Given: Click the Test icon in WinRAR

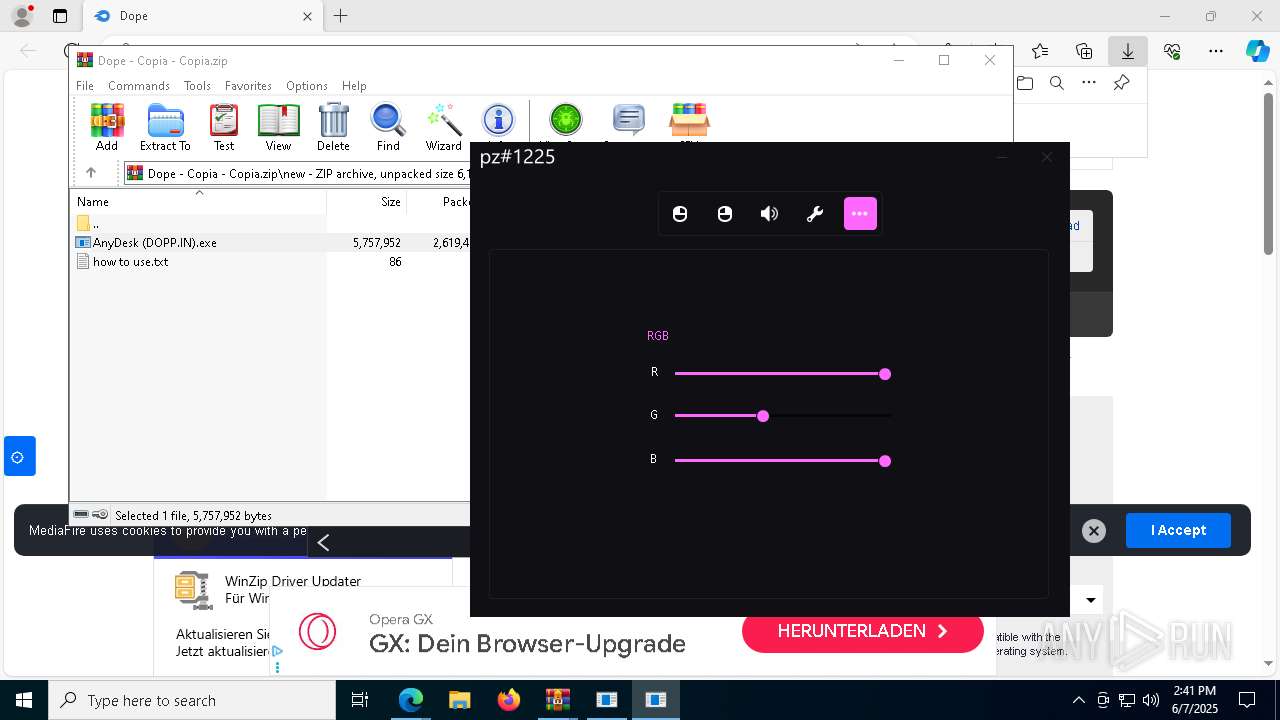Looking at the screenshot, I should pyautogui.click(x=224, y=128).
